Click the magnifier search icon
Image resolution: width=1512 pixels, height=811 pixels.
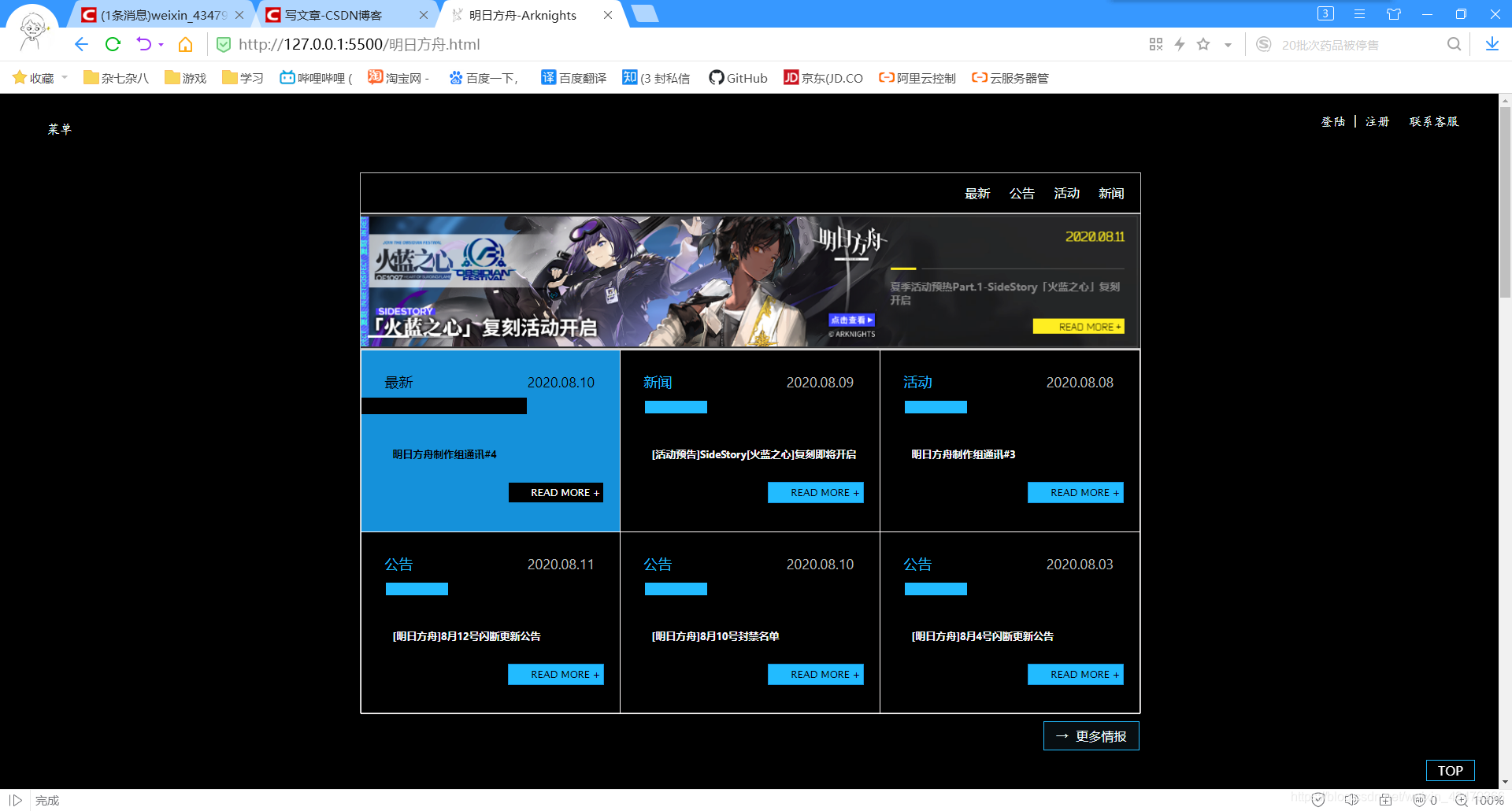(1454, 45)
